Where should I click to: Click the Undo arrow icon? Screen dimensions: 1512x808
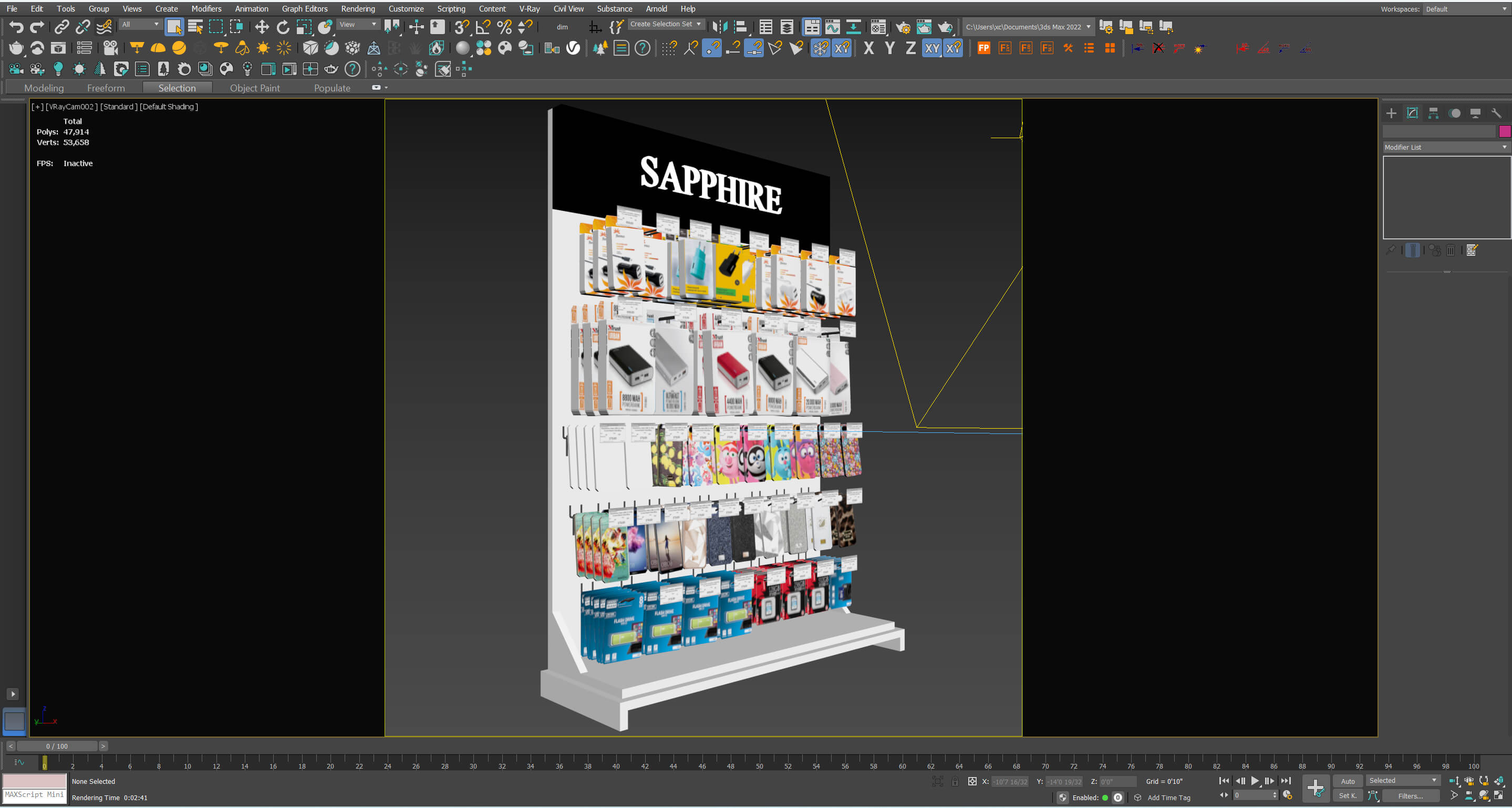pyautogui.click(x=16, y=27)
